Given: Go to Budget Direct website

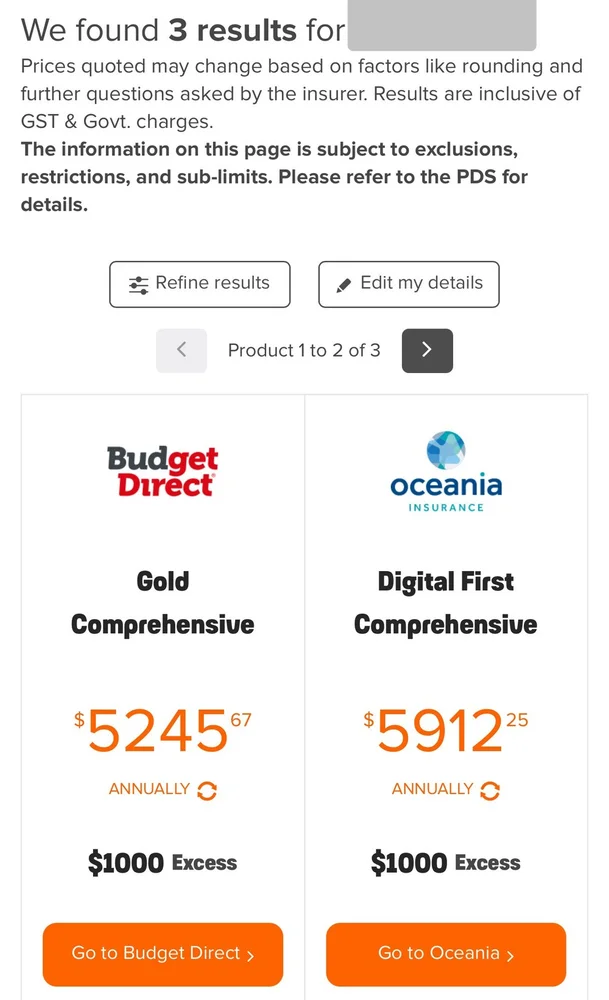Looking at the screenshot, I should click(x=163, y=954).
